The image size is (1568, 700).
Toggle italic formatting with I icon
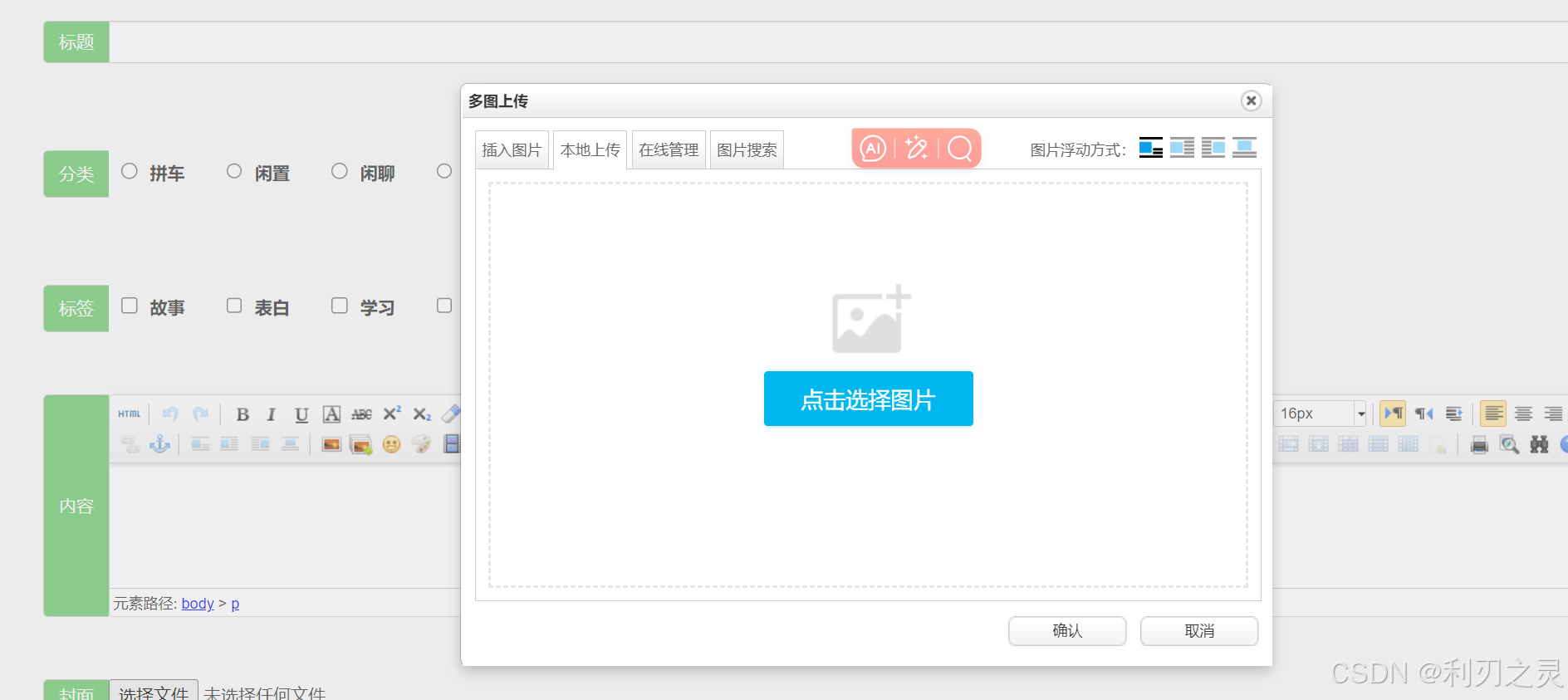[x=272, y=414]
